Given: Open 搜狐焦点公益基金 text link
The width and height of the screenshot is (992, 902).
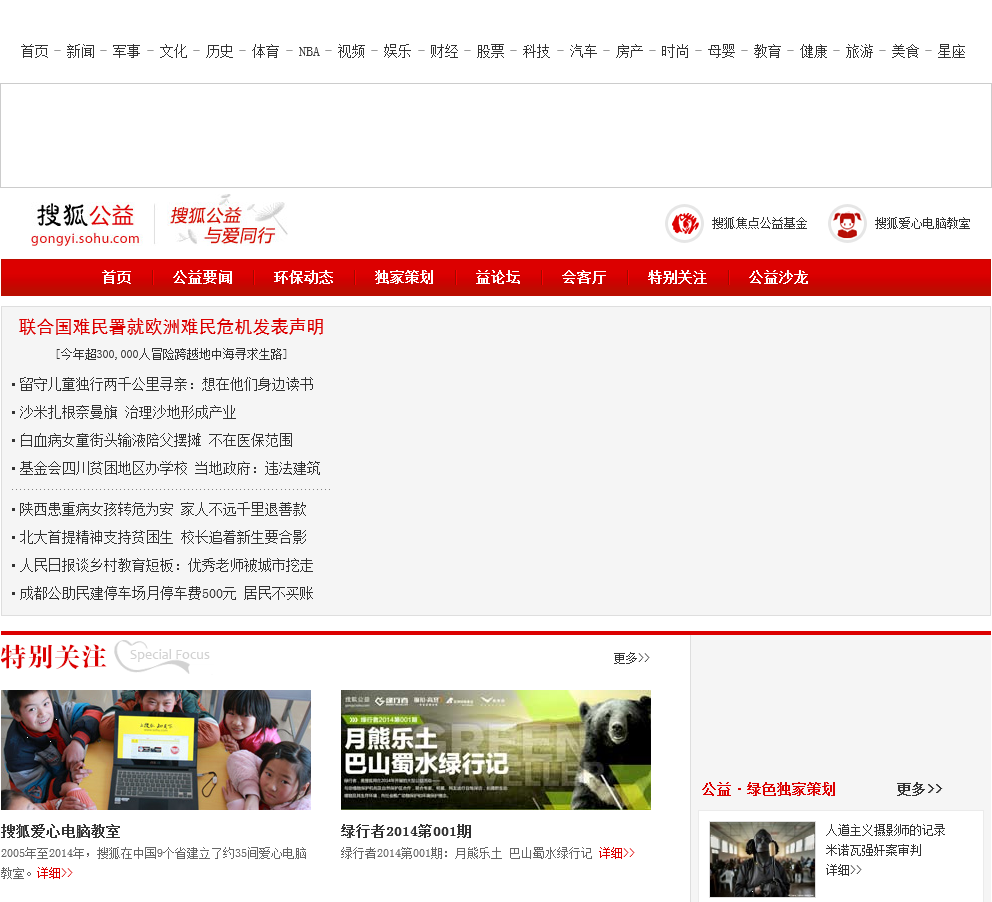Looking at the screenshot, I should tap(759, 223).
